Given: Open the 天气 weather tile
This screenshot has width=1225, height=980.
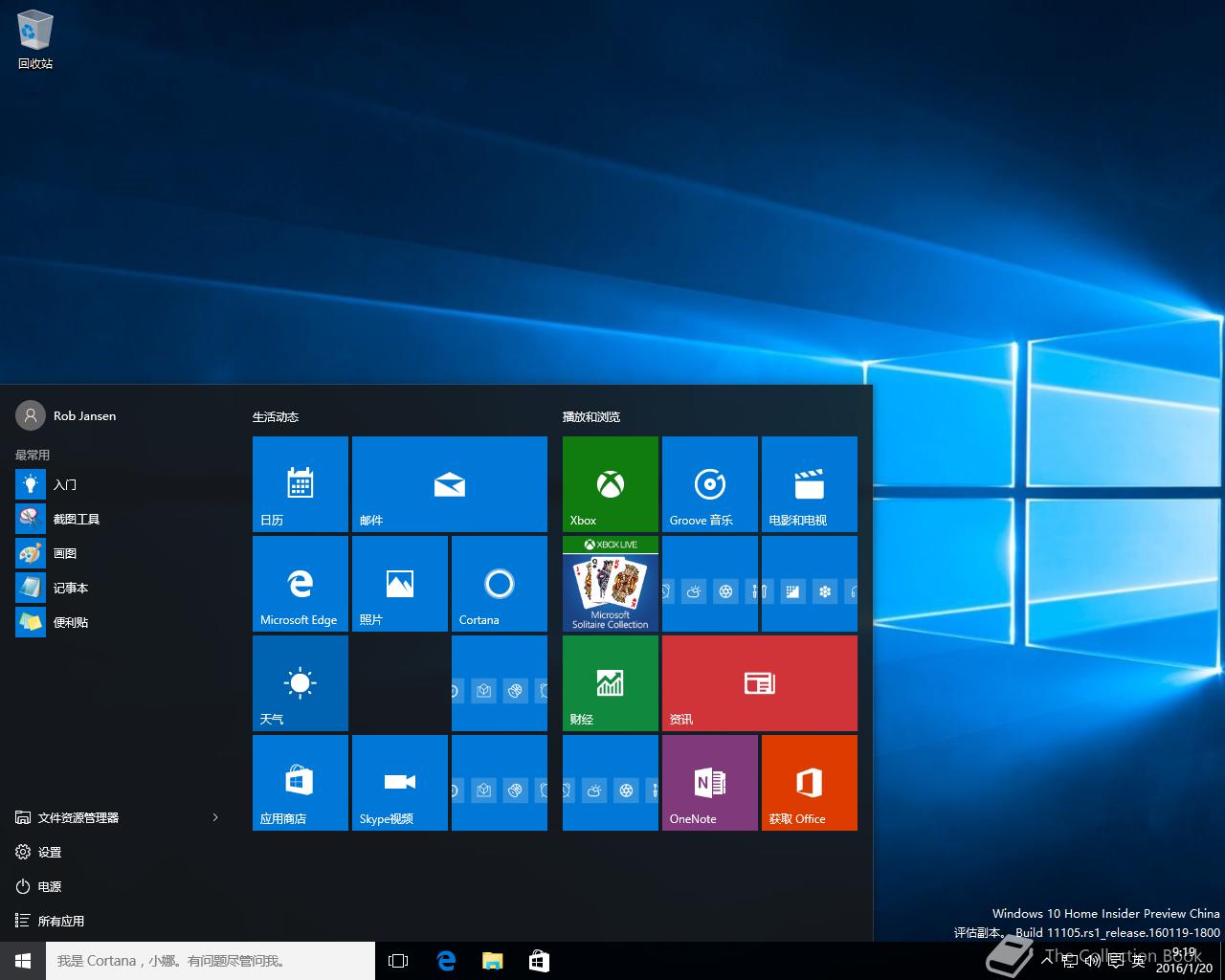Looking at the screenshot, I should 301,683.
